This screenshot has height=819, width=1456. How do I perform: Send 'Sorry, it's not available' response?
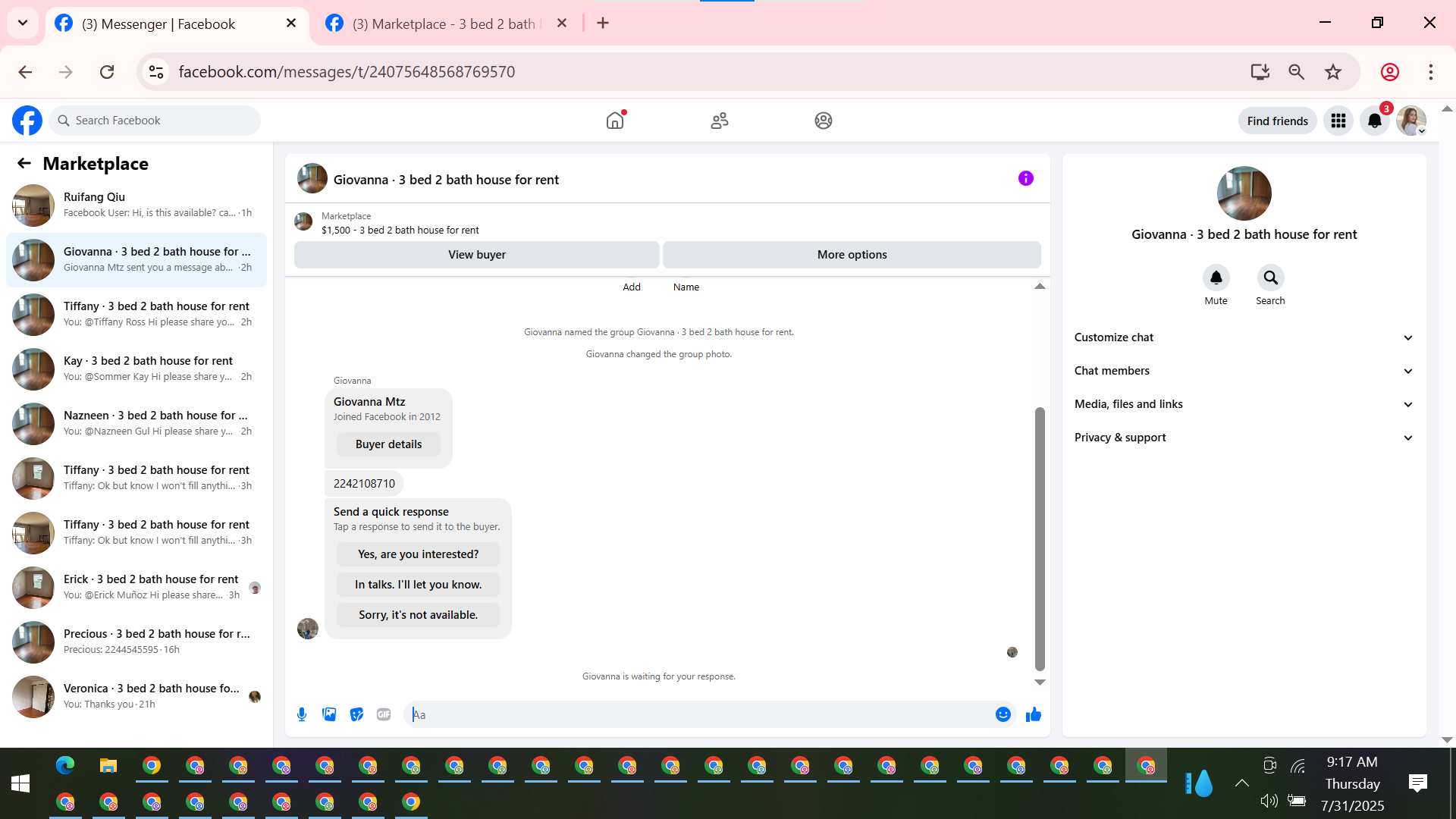(x=418, y=615)
